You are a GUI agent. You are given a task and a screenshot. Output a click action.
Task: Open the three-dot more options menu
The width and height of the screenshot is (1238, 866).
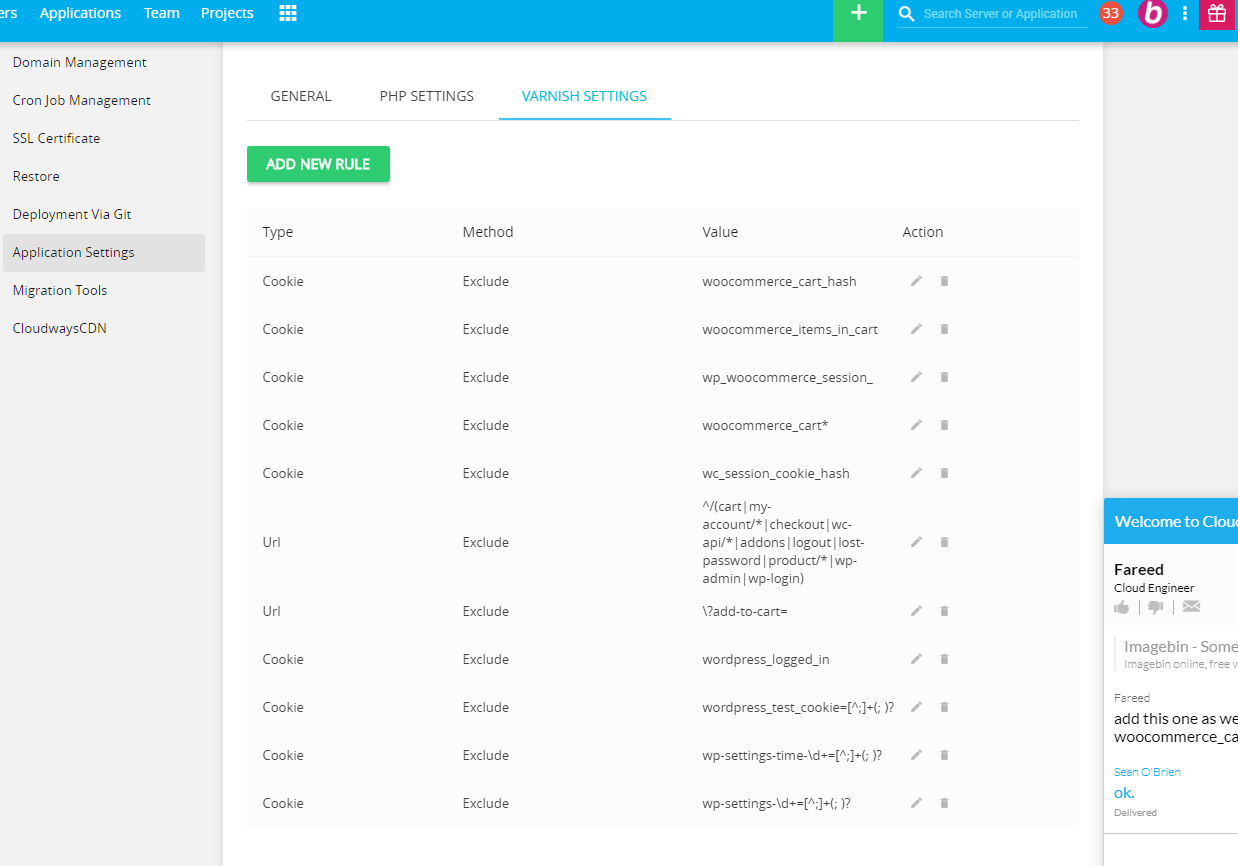click(x=1185, y=13)
